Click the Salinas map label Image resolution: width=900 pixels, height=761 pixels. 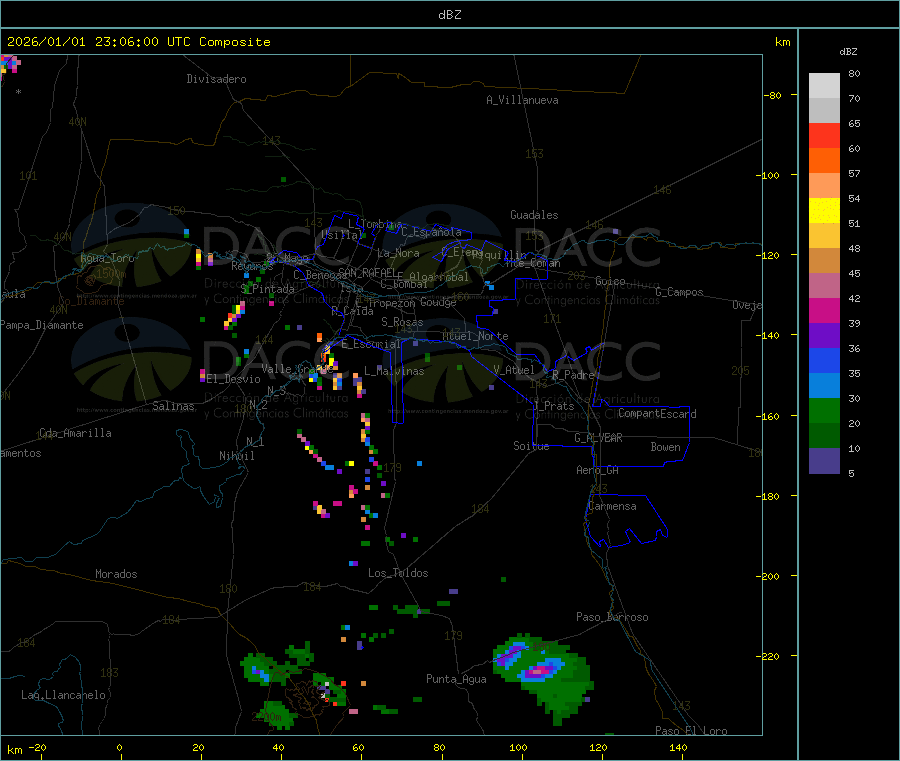pyautogui.click(x=173, y=406)
